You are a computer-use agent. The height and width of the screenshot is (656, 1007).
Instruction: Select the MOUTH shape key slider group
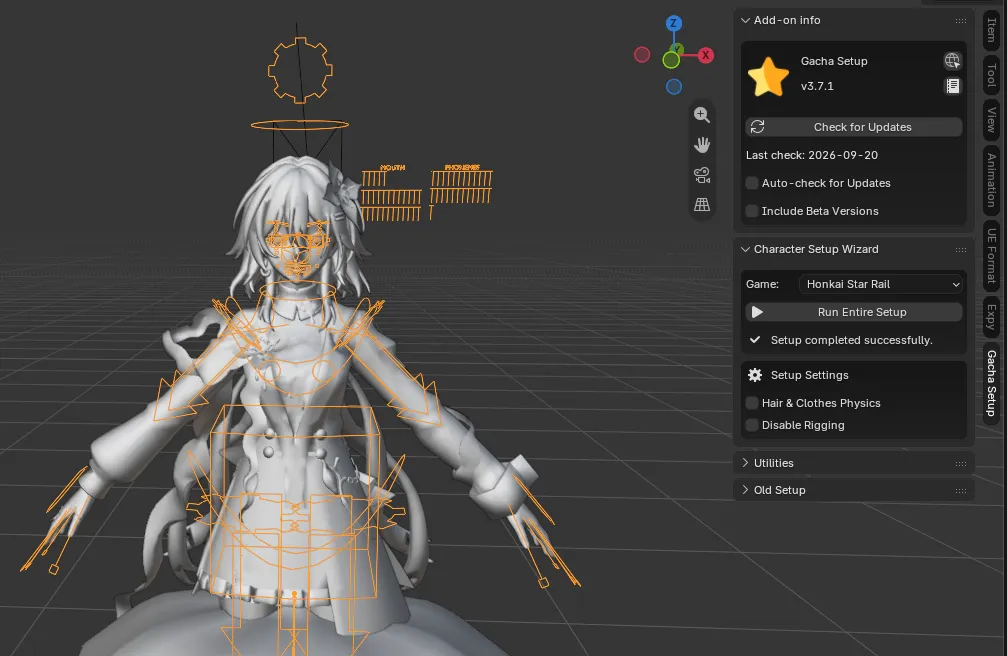(x=391, y=193)
